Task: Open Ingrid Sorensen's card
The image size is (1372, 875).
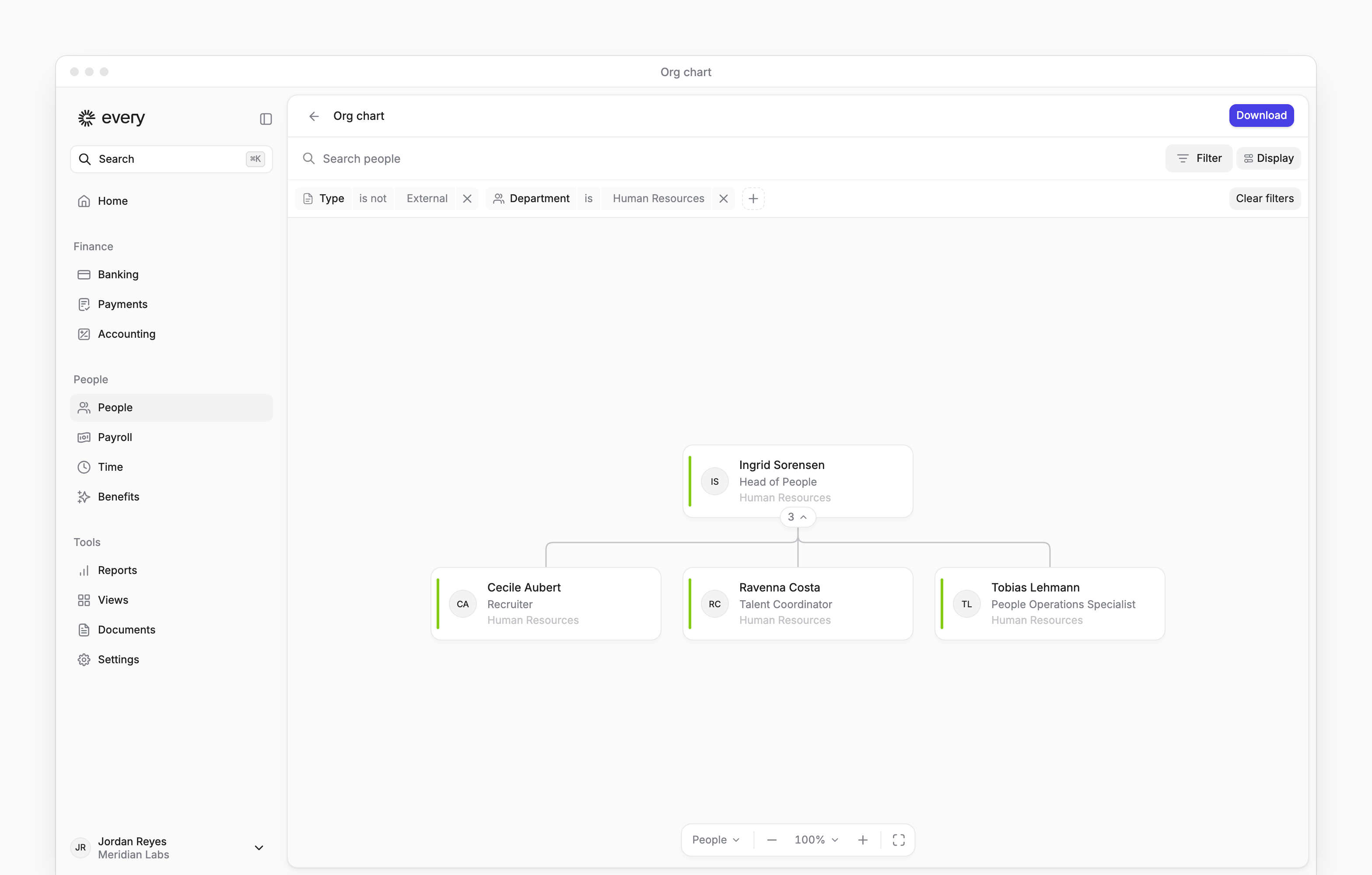Action: (x=798, y=481)
